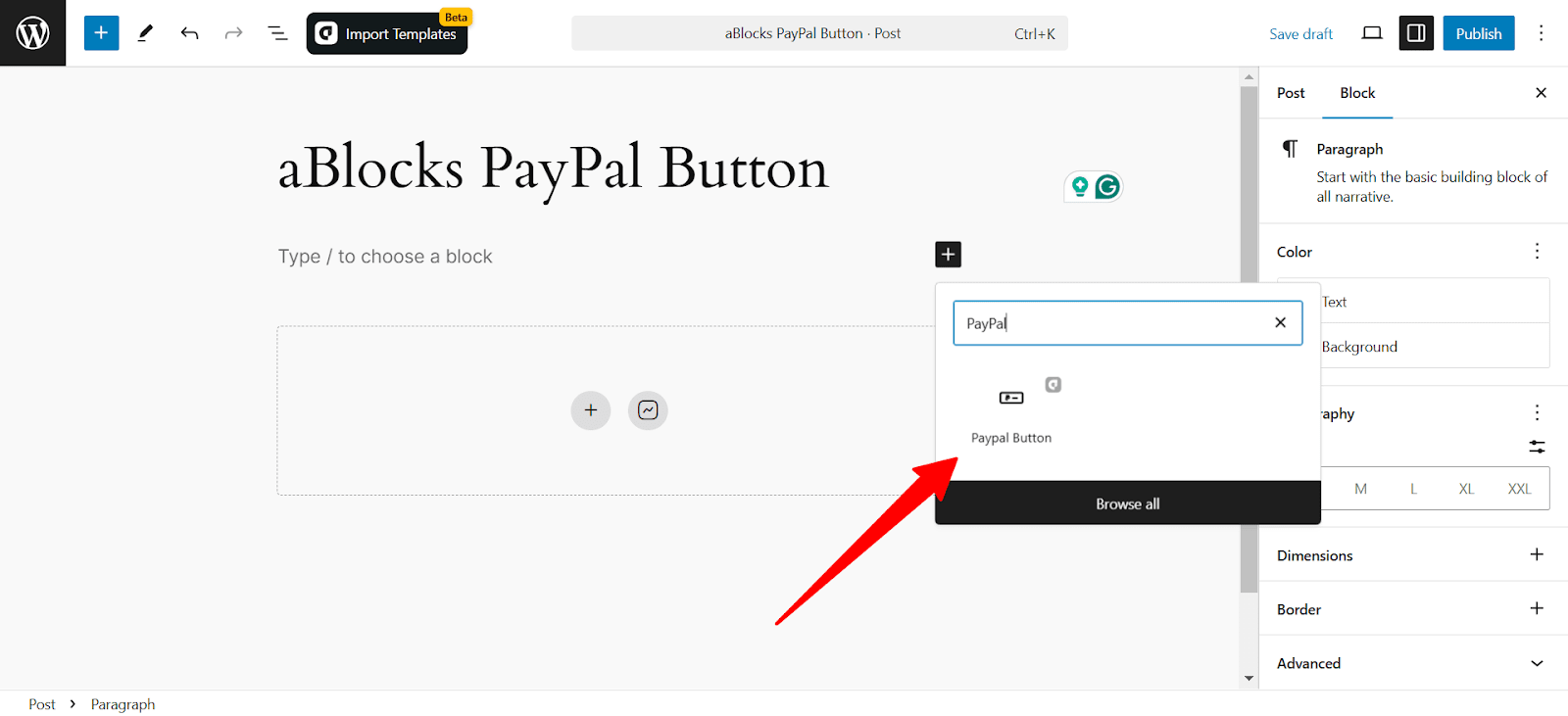Toggle the blue block inserter plus button
The height and width of the screenshot is (716, 1568).
pyautogui.click(x=101, y=33)
